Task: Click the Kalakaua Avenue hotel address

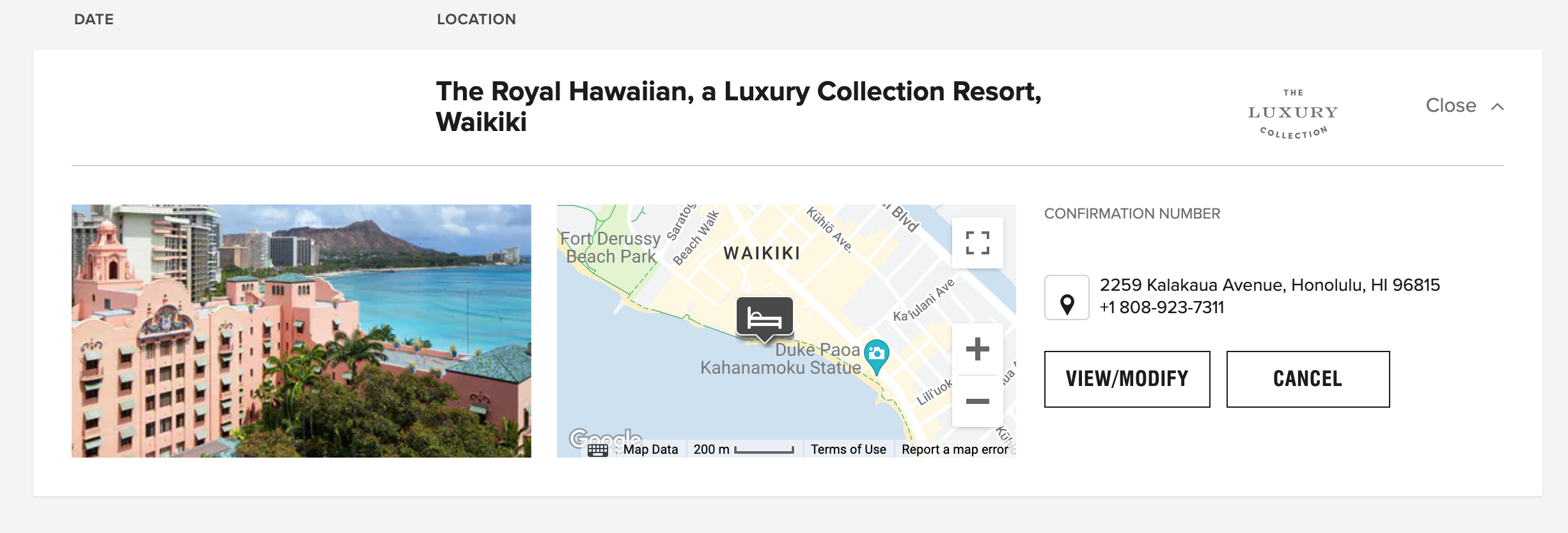Action: pyautogui.click(x=1269, y=285)
